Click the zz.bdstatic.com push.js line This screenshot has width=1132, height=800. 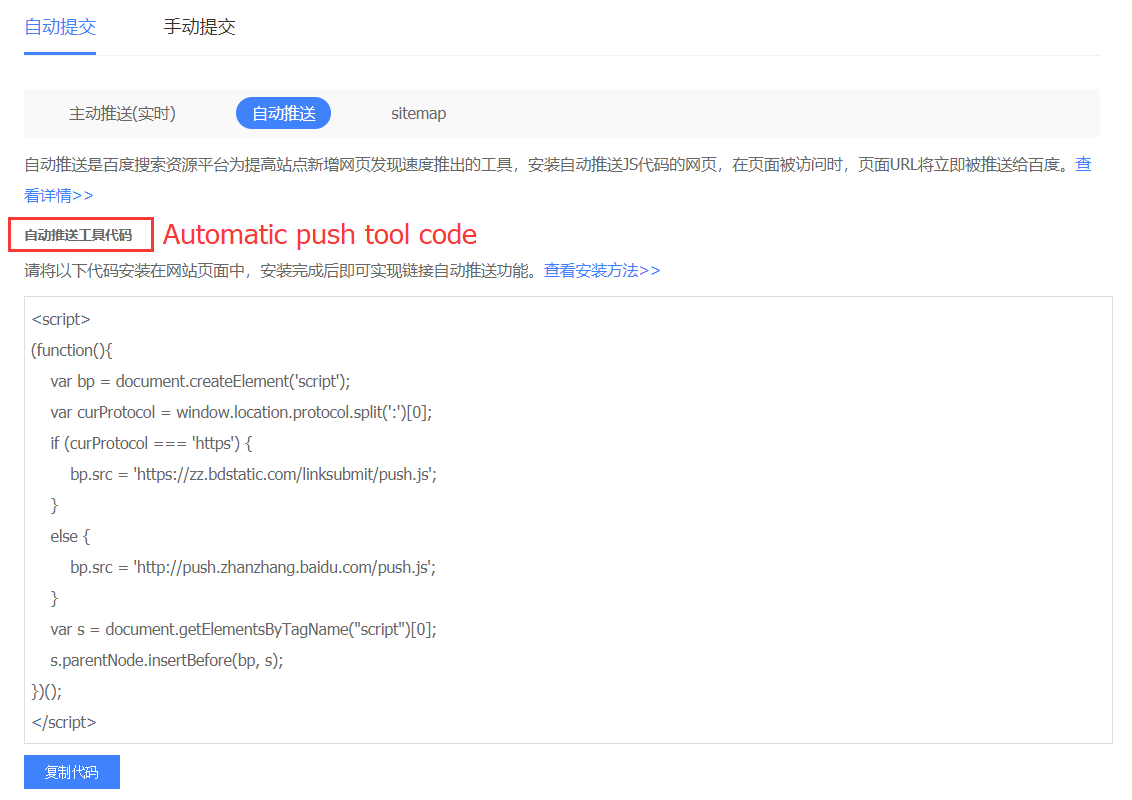pyautogui.click(x=253, y=474)
